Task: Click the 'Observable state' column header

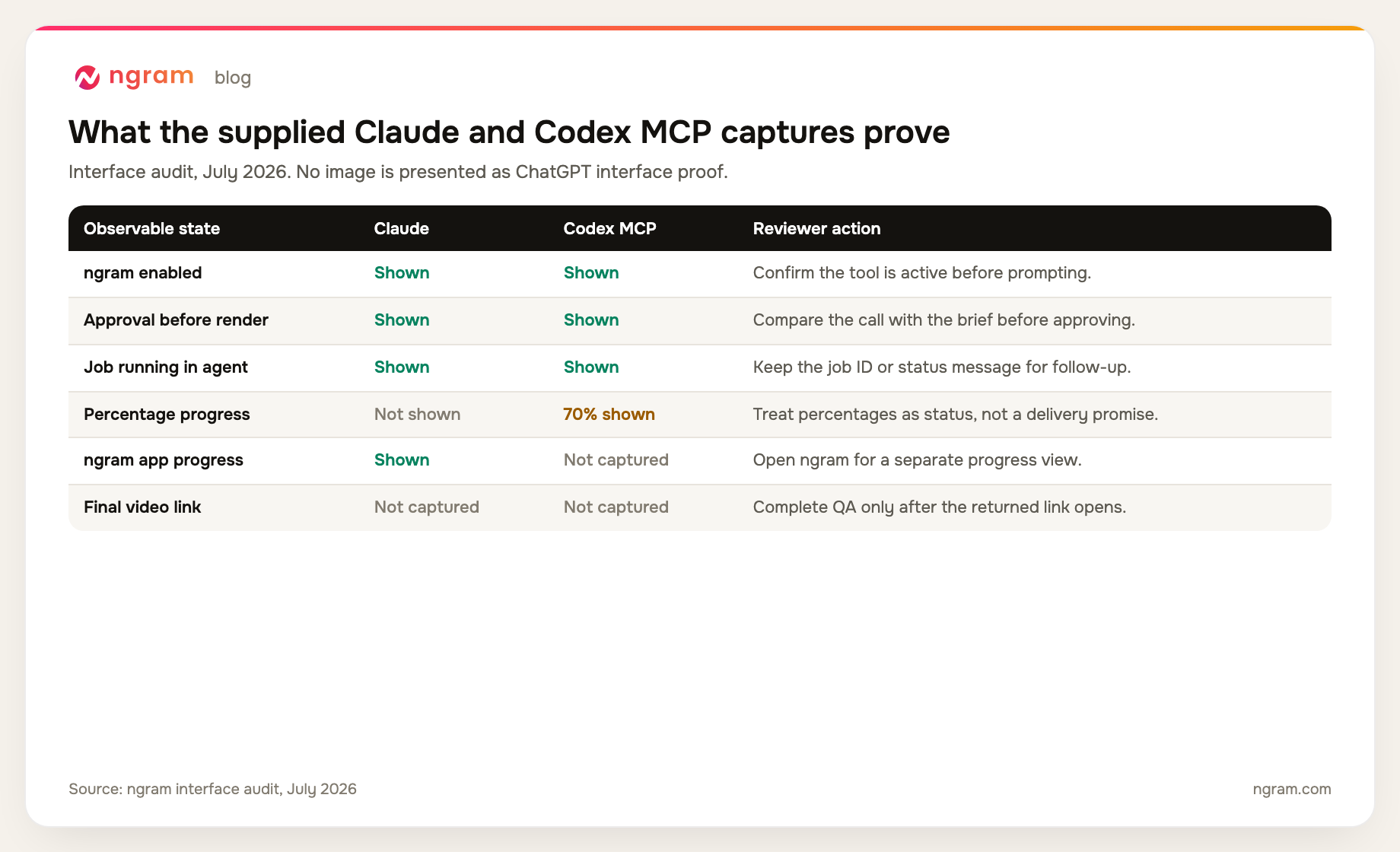Action: tap(152, 228)
